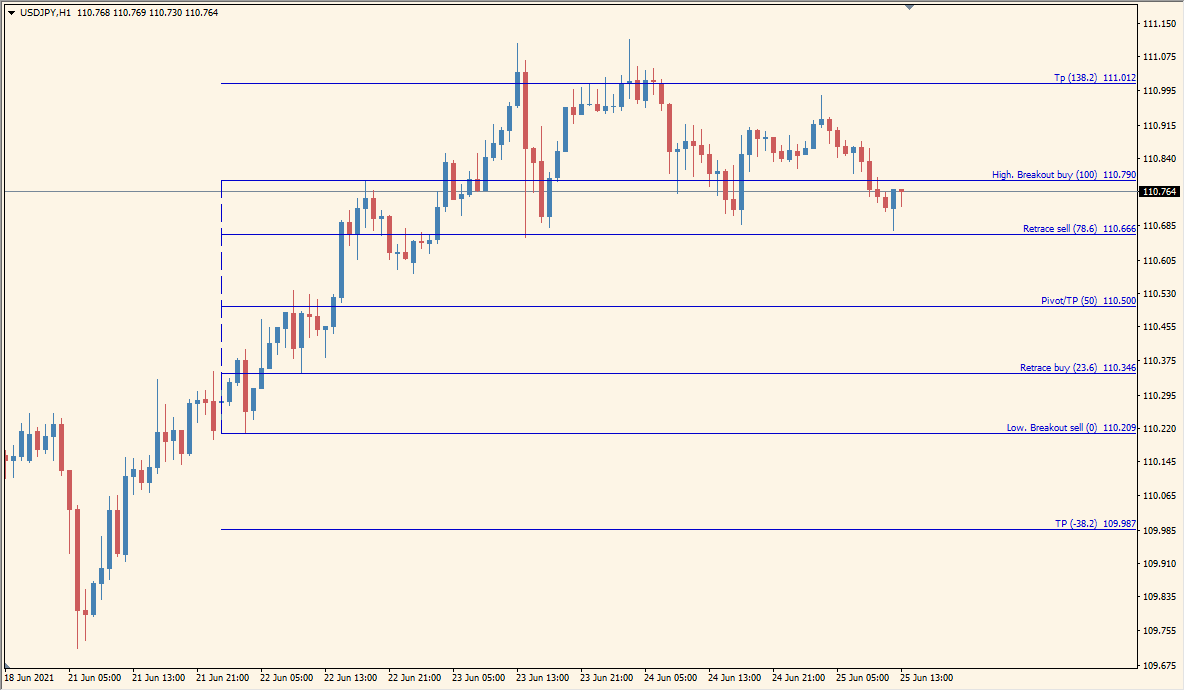1185x691 pixels.
Task: Click the 22 Jun 13:00 time axis label
Action: tap(351, 678)
